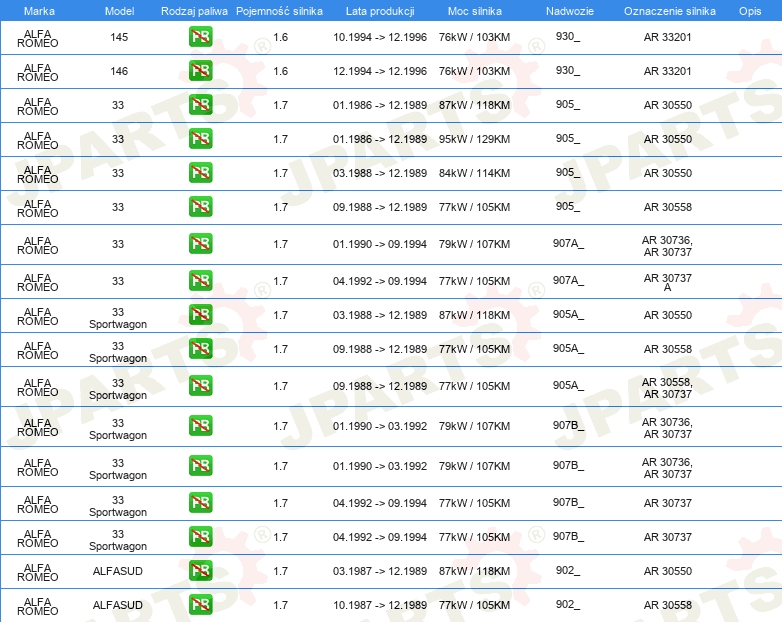
Task: Click AR 33201 in the 146 row
Action: 667,71
